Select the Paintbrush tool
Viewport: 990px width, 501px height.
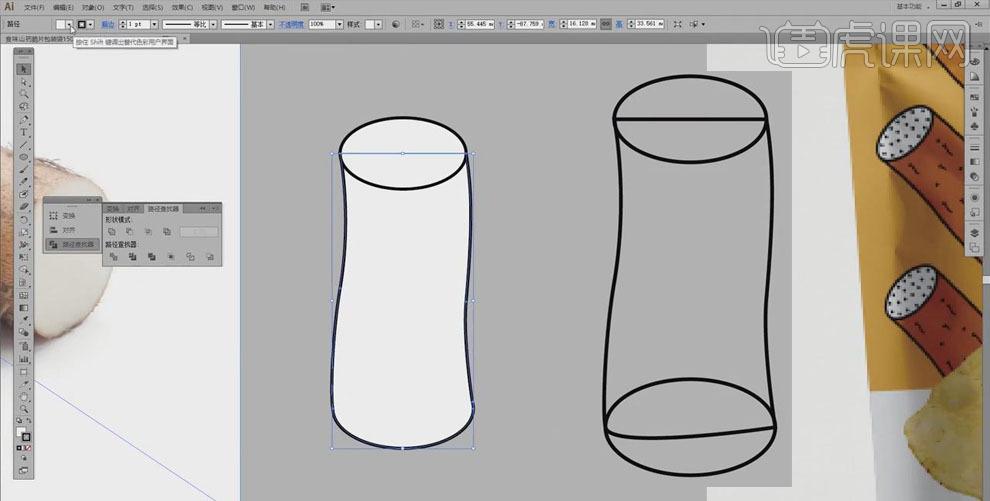(24, 169)
